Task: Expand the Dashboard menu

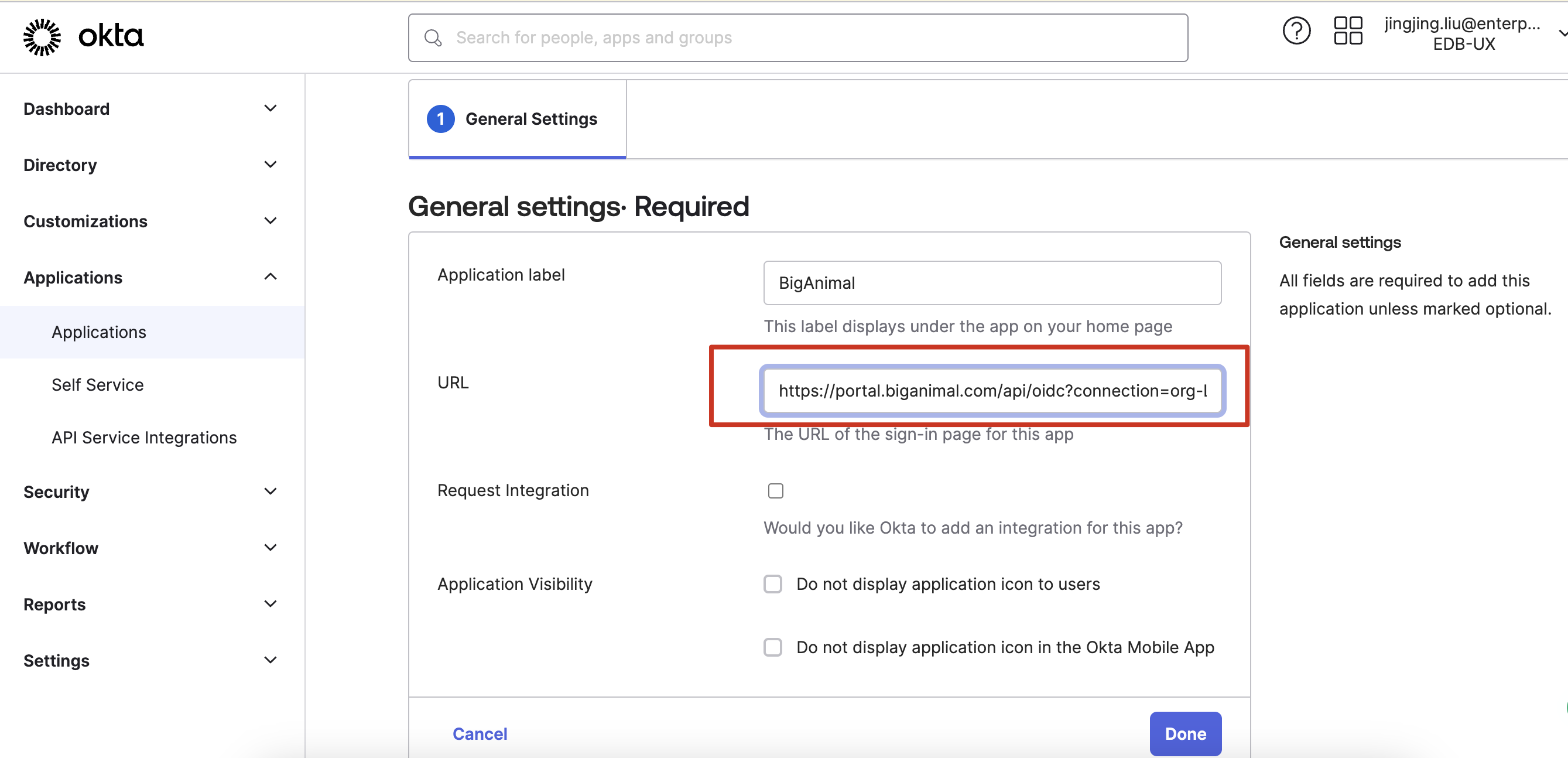Action: click(x=151, y=109)
